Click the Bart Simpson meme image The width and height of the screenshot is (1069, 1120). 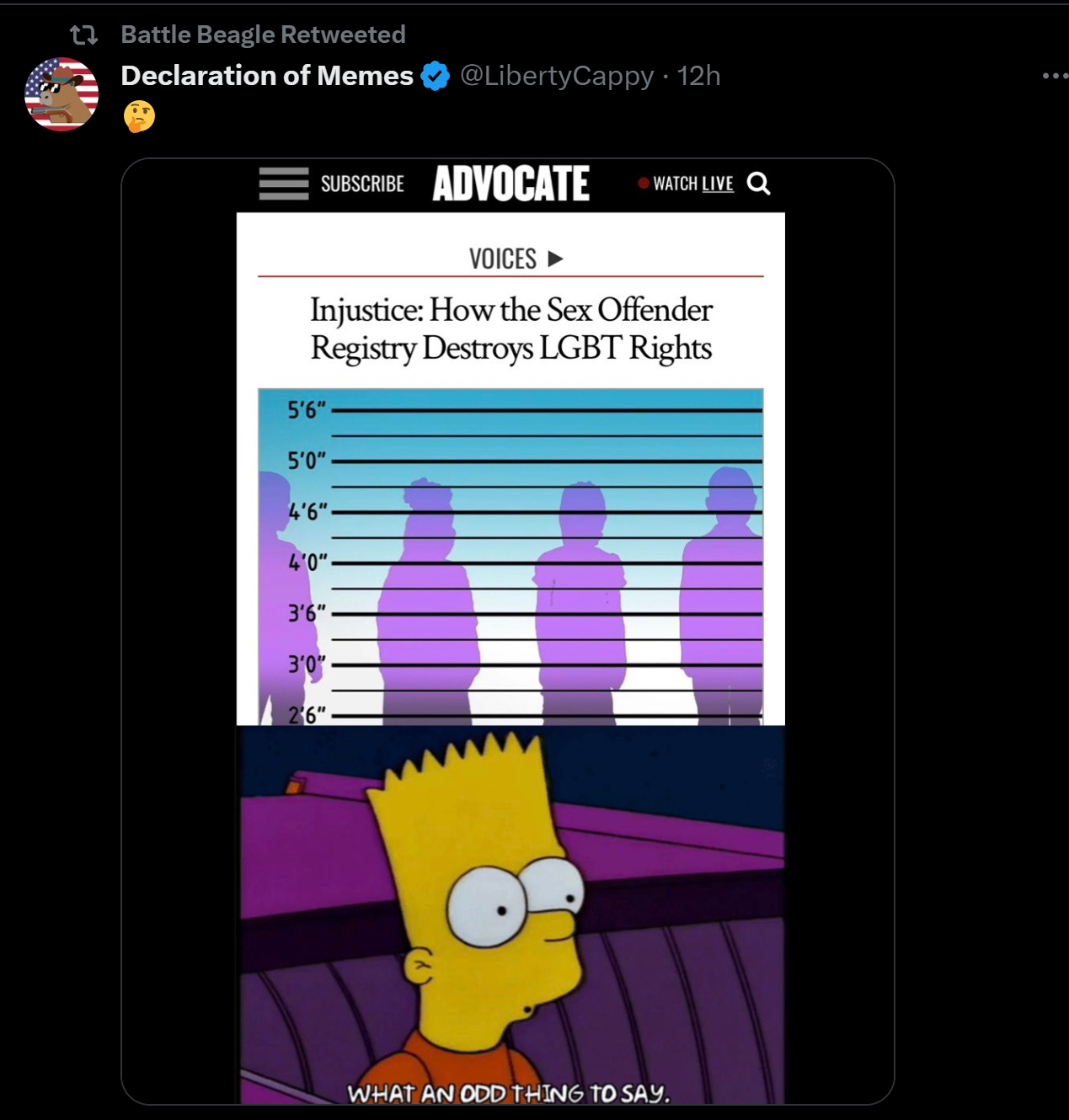[x=510, y=914]
